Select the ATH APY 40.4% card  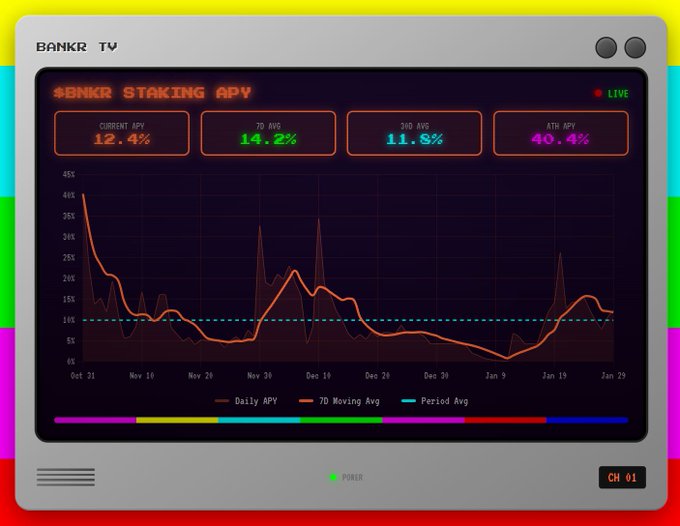point(560,133)
